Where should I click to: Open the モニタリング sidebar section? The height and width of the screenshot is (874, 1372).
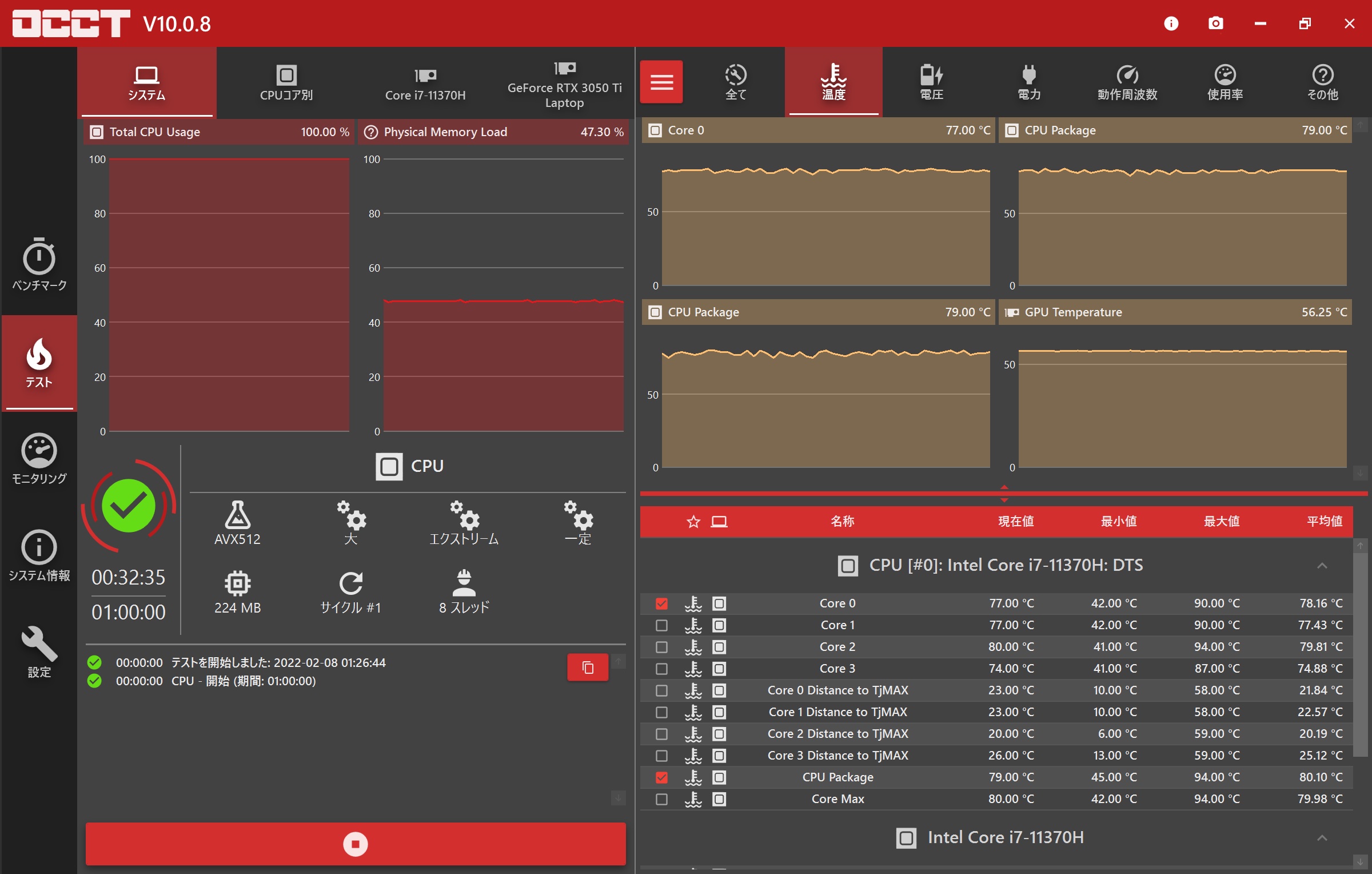(39, 459)
